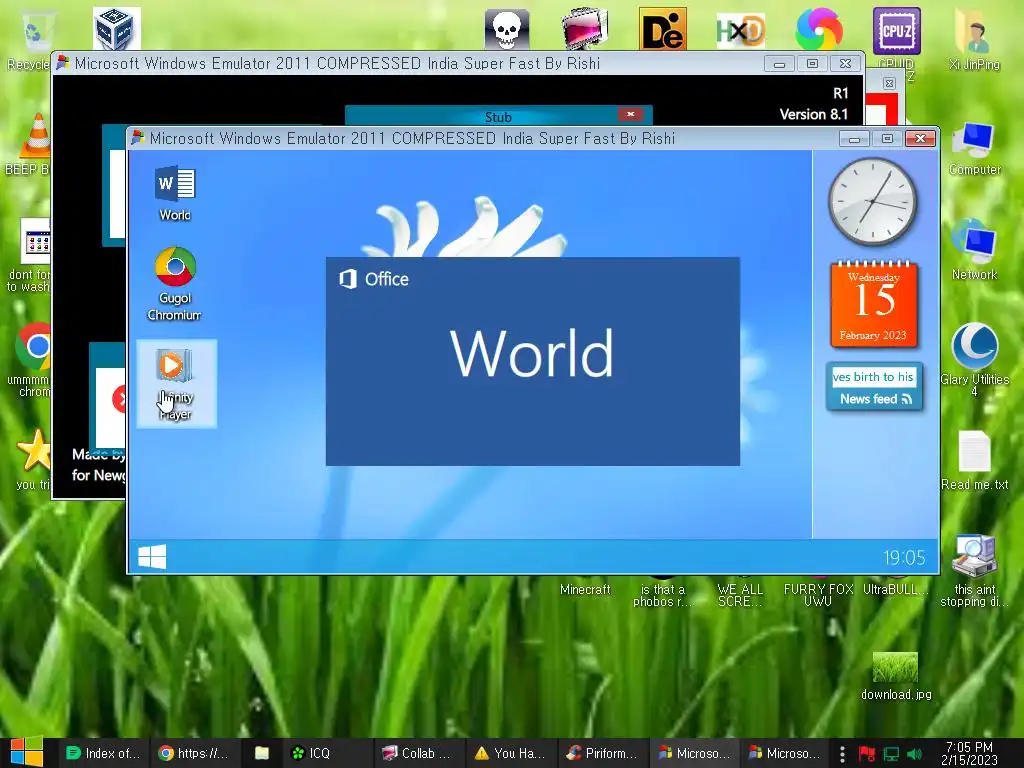Image resolution: width=1024 pixels, height=768 pixels.
Task: Select the WE ALL SCRE... desktop item
Action: [x=740, y=595]
